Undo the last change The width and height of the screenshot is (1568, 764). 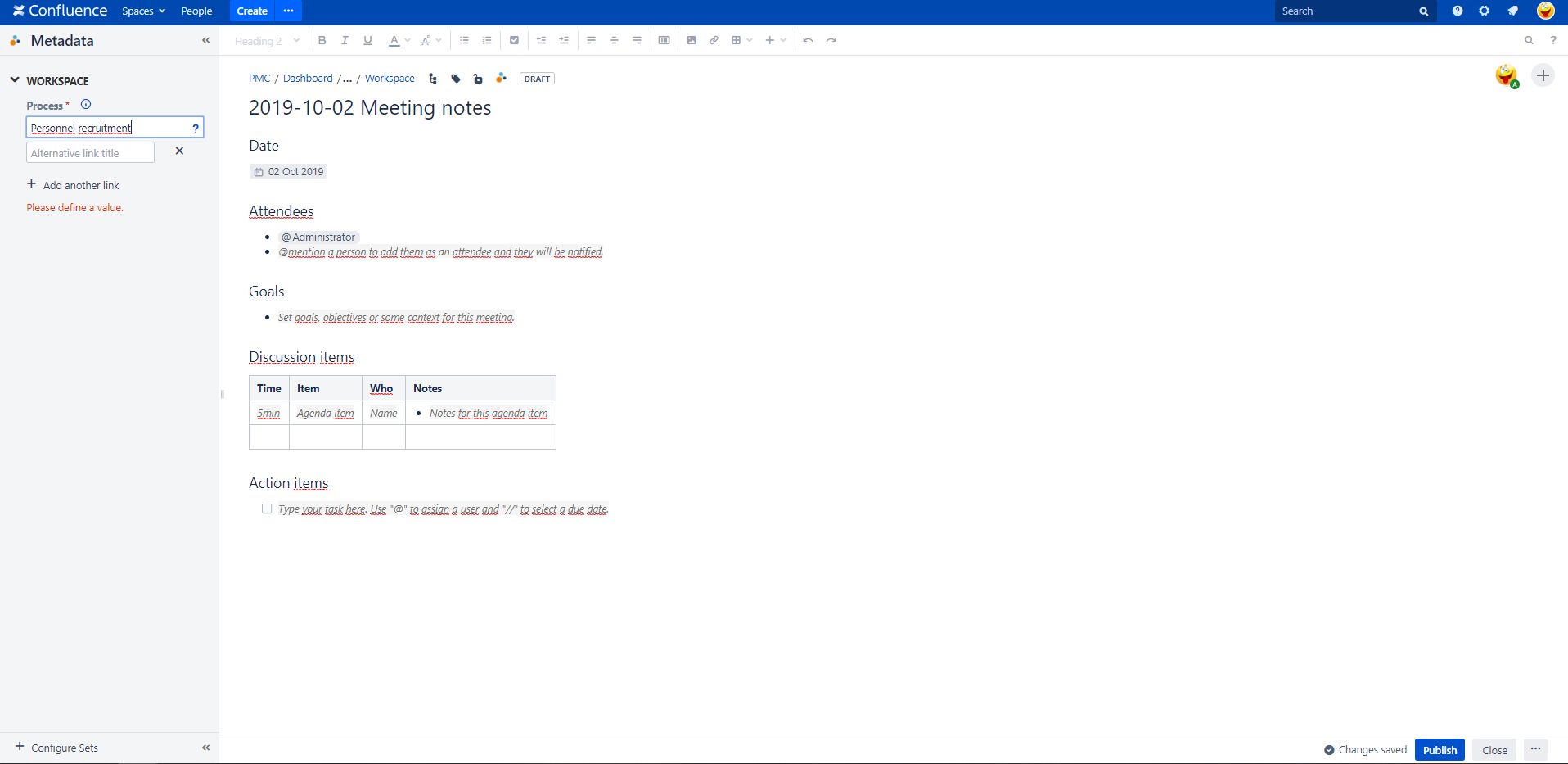tap(807, 40)
